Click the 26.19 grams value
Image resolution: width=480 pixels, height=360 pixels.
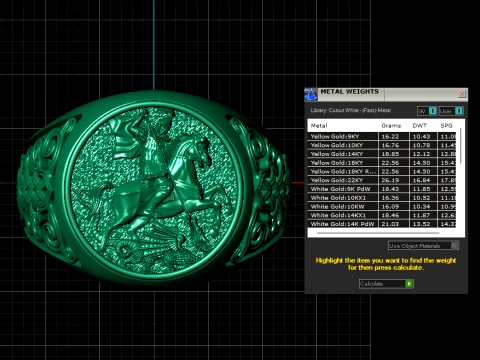tap(390, 180)
